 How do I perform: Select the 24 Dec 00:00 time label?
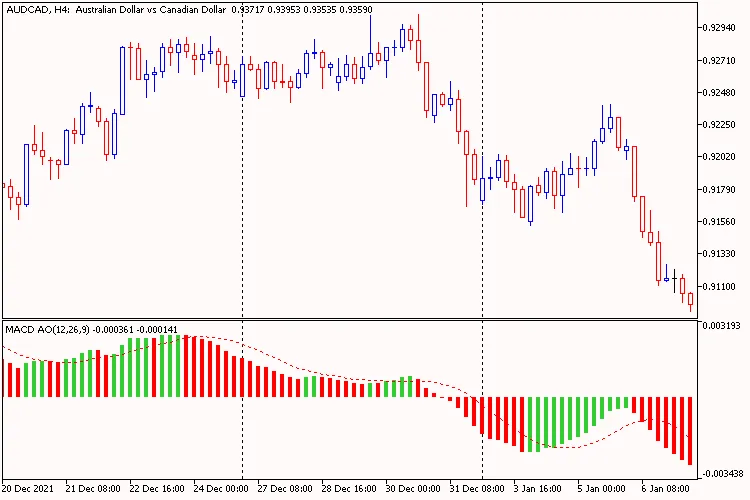pos(220,490)
